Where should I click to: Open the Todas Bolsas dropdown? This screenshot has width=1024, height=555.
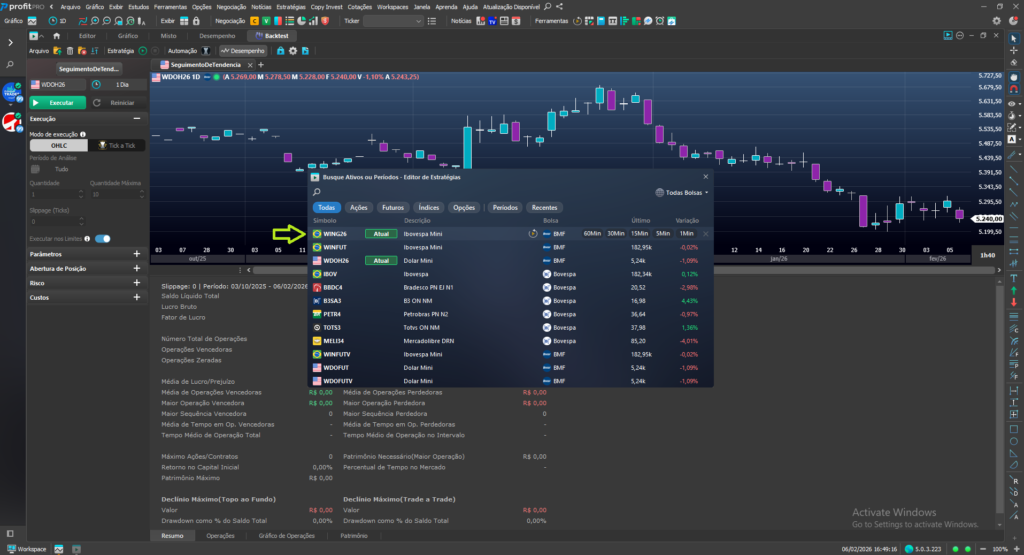pyautogui.click(x=681, y=192)
